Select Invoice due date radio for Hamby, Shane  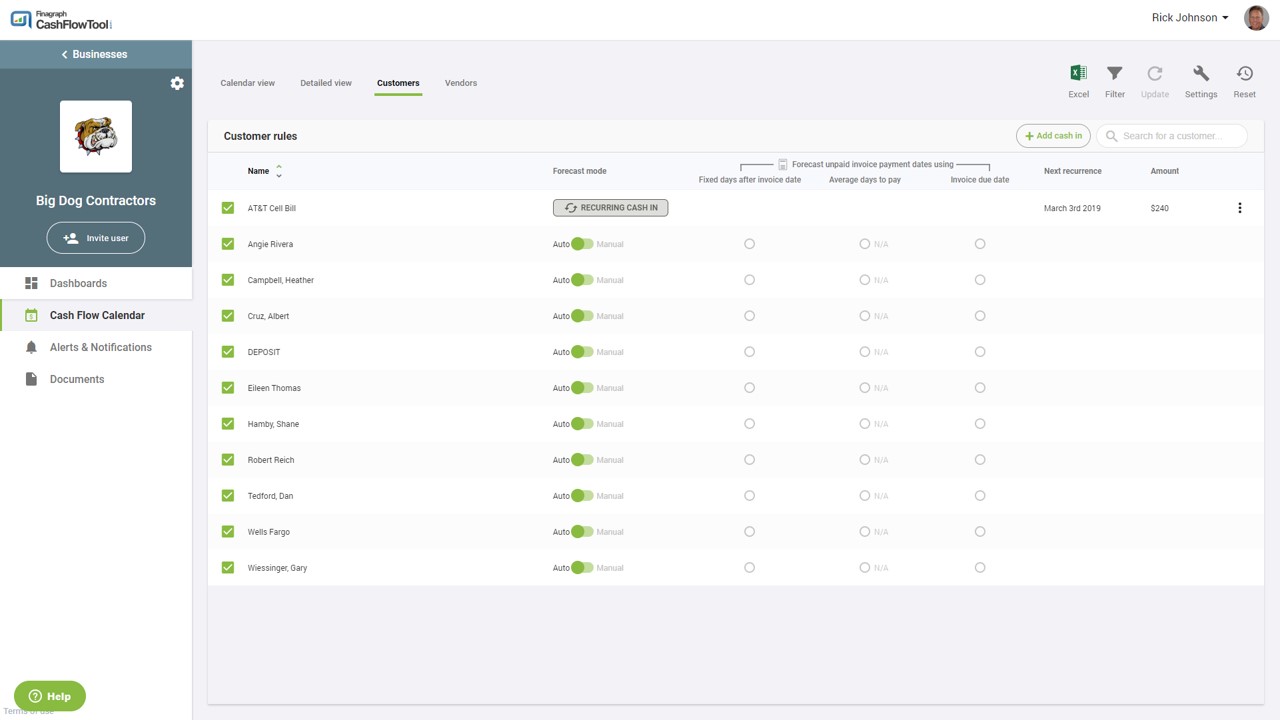pos(980,424)
